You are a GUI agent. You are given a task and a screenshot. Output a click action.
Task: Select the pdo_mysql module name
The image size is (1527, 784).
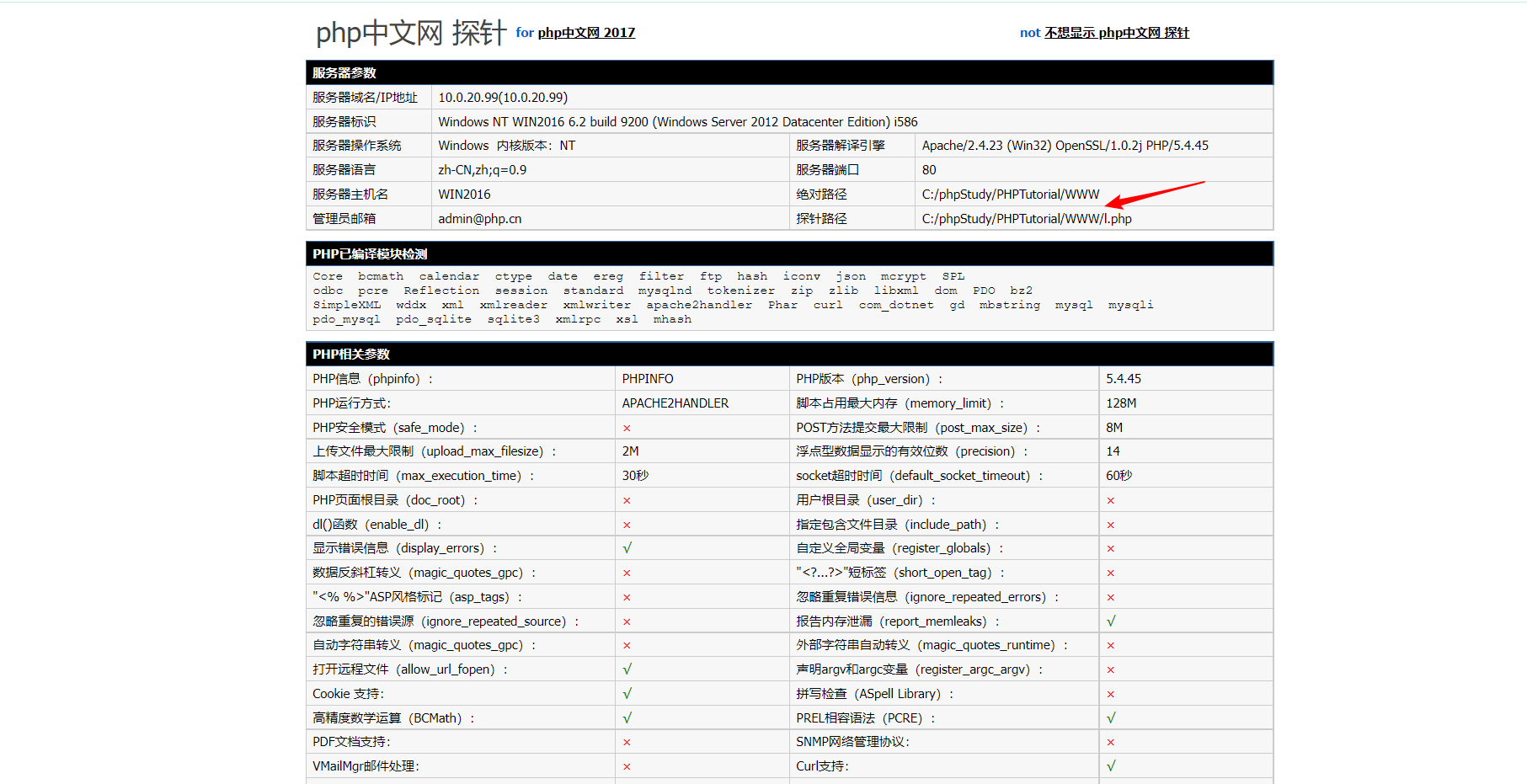(346, 319)
